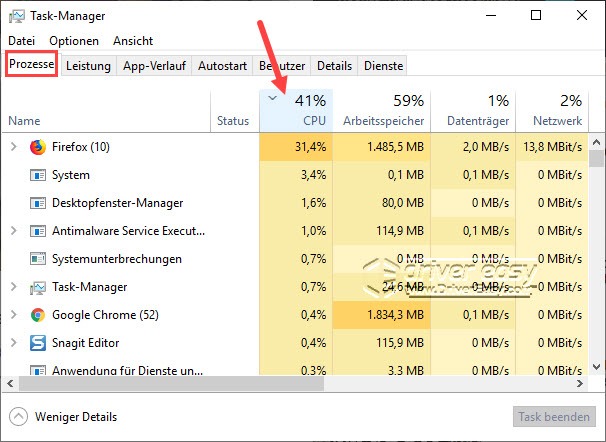Switch to the Dienste tab

point(383,66)
